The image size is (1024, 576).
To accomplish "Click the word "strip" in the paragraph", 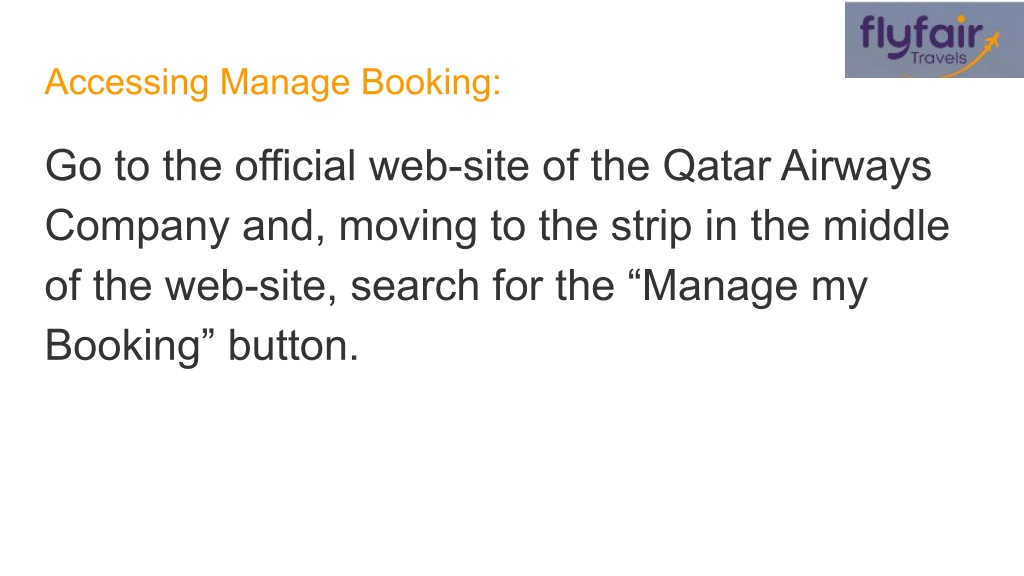I will point(651,227).
